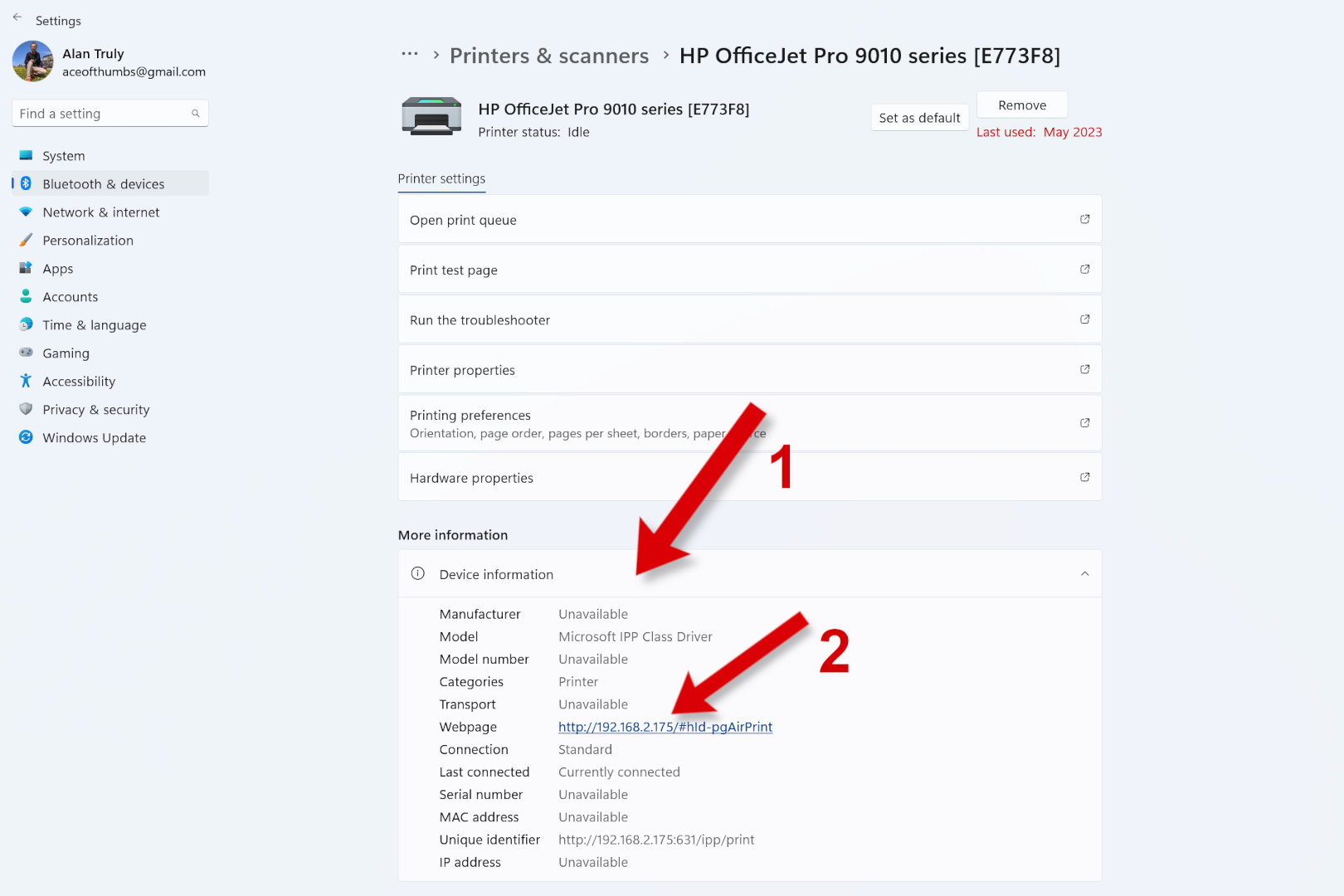Image resolution: width=1344 pixels, height=896 pixels.
Task: Select Time & language in sidebar
Action: tap(94, 325)
